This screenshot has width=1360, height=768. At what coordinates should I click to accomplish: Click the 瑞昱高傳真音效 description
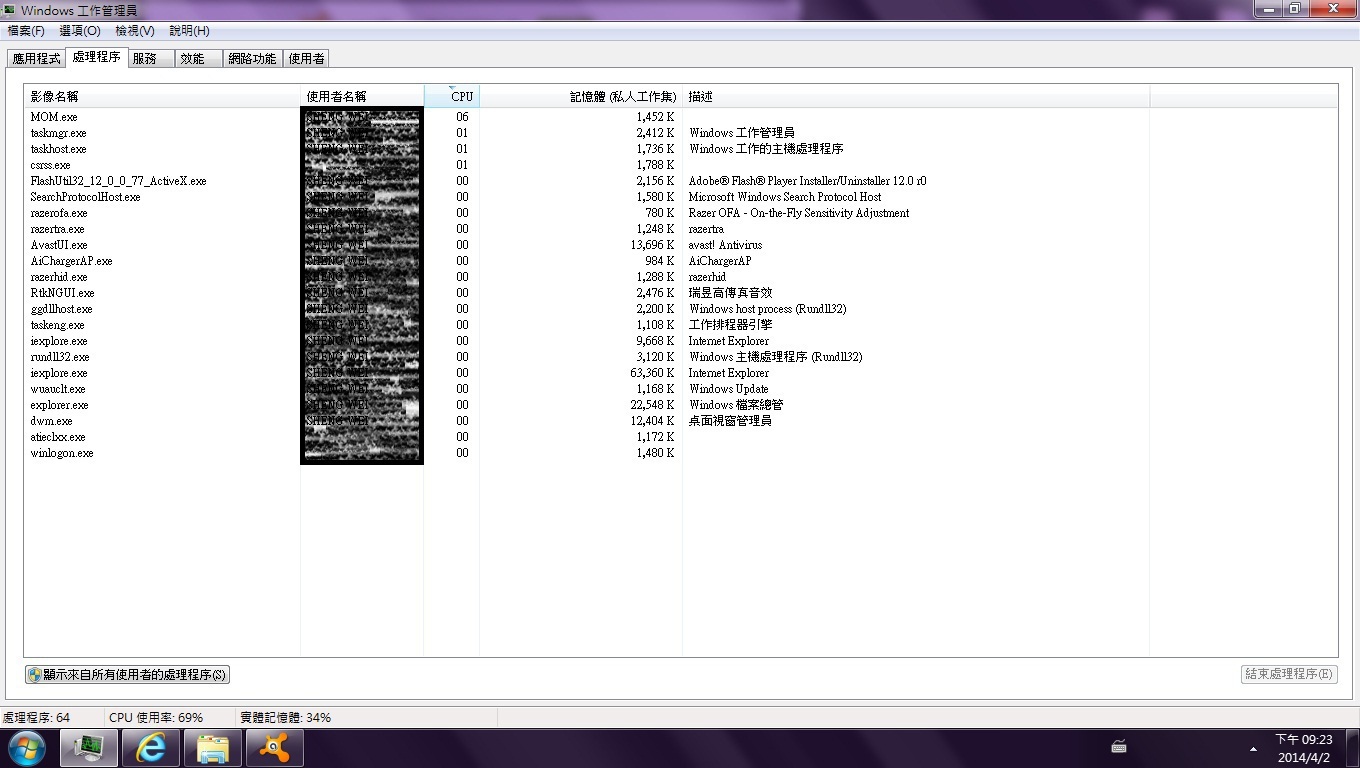click(730, 293)
